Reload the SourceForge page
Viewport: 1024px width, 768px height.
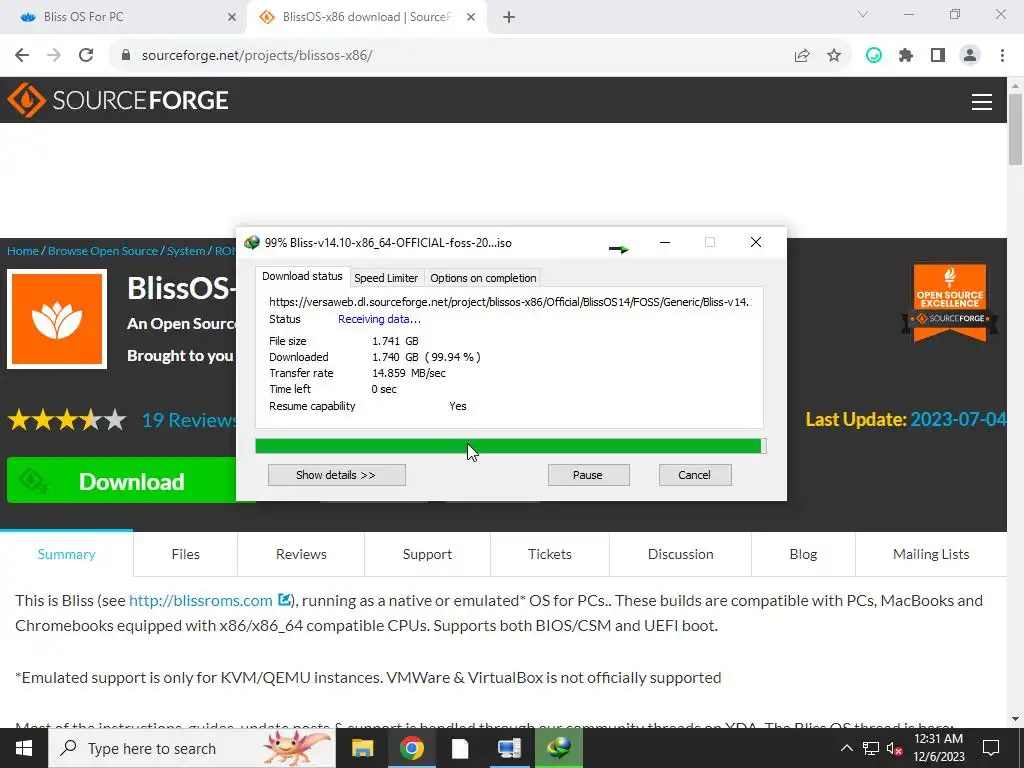click(86, 56)
